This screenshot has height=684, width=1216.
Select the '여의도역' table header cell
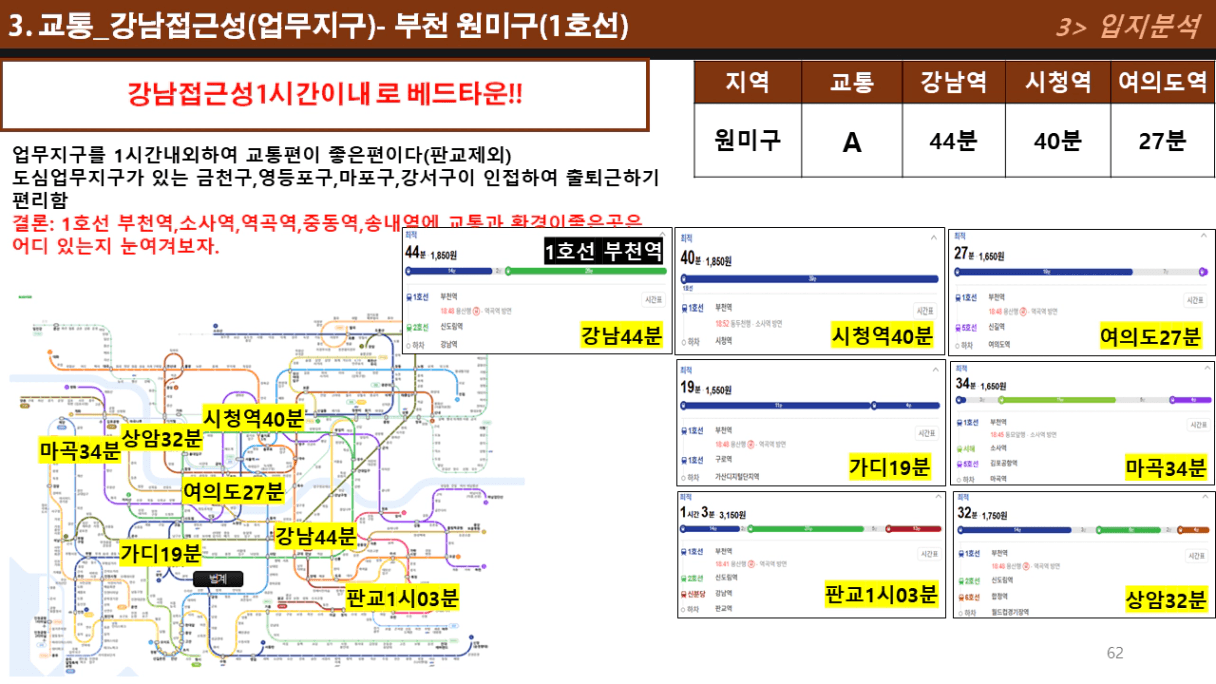click(x=1163, y=82)
